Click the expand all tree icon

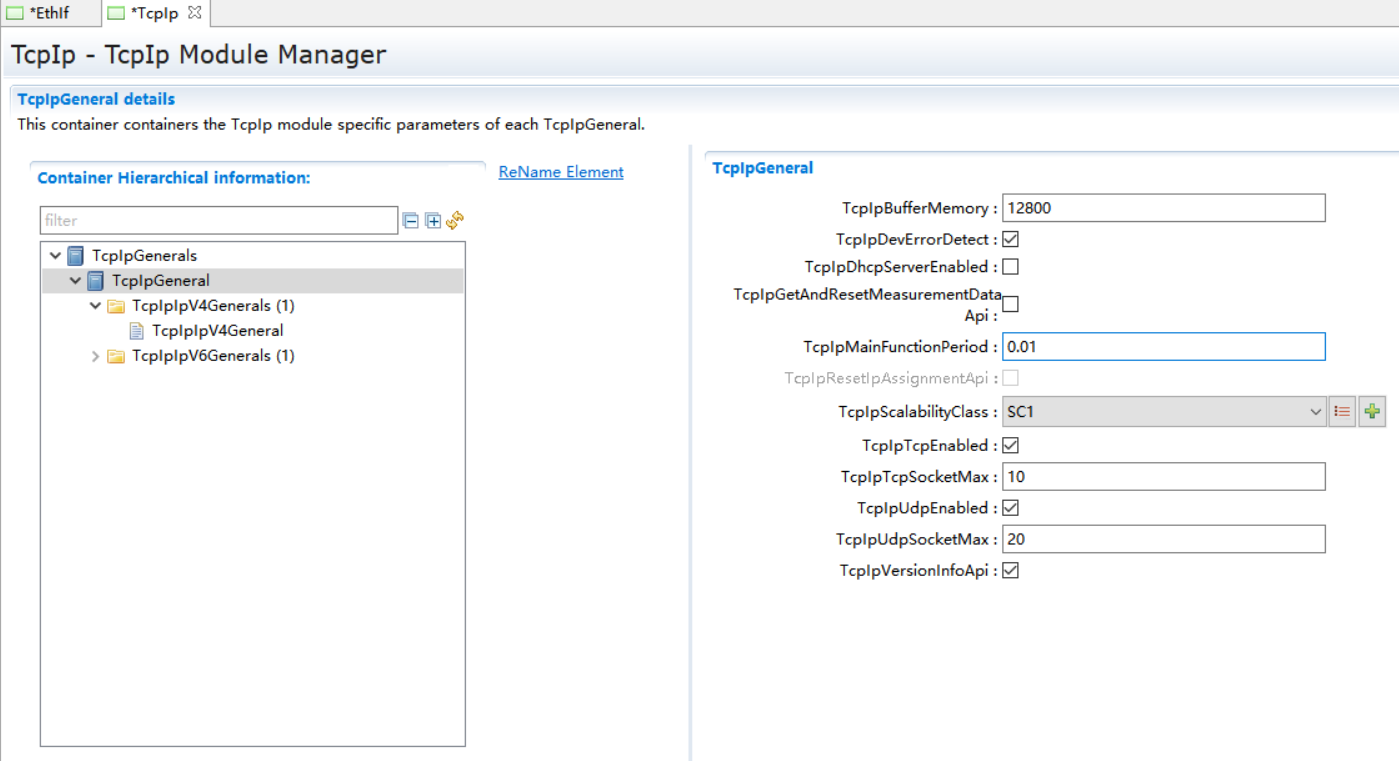tap(433, 221)
